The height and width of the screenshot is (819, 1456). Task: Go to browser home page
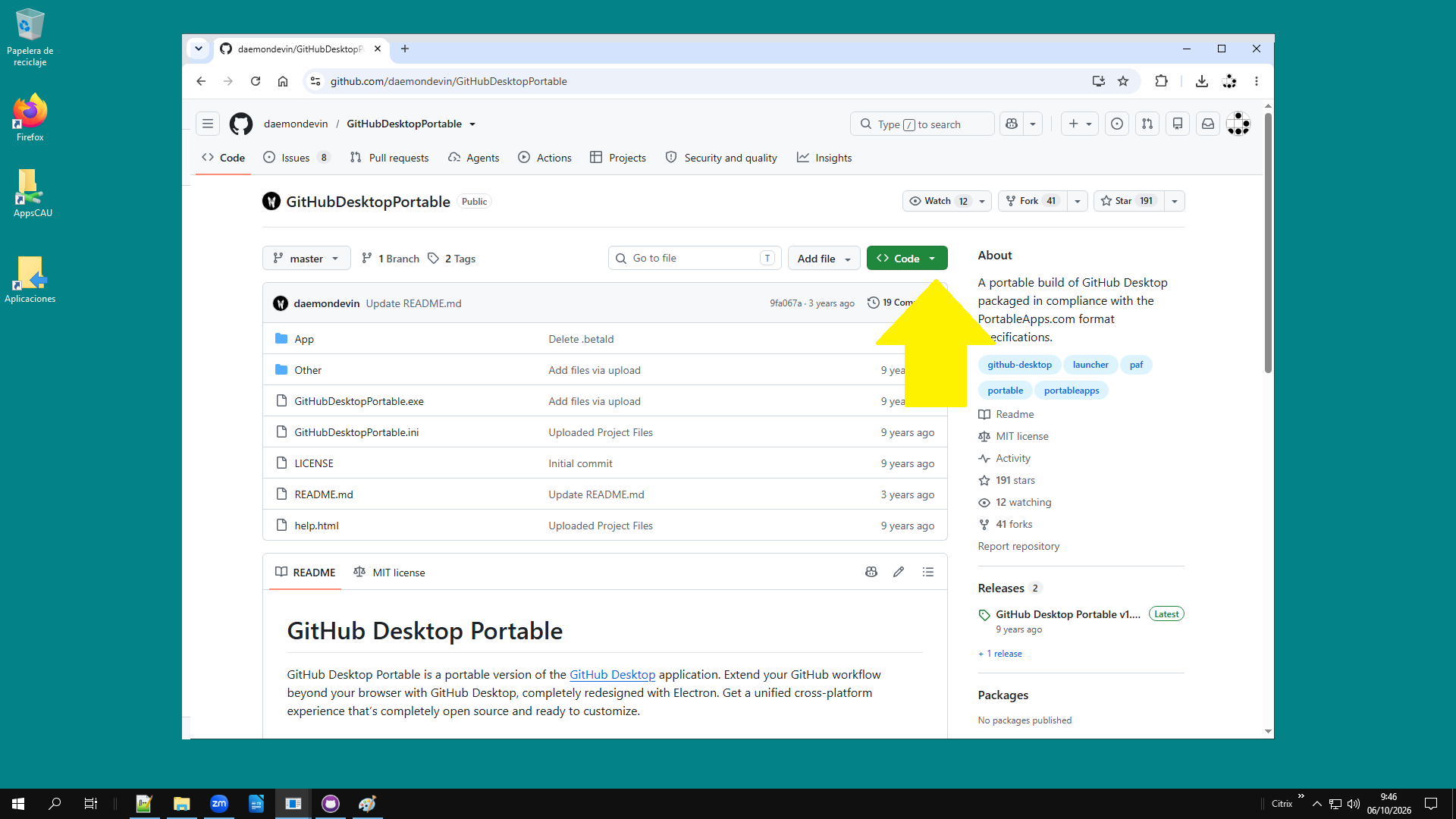pos(283,81)
